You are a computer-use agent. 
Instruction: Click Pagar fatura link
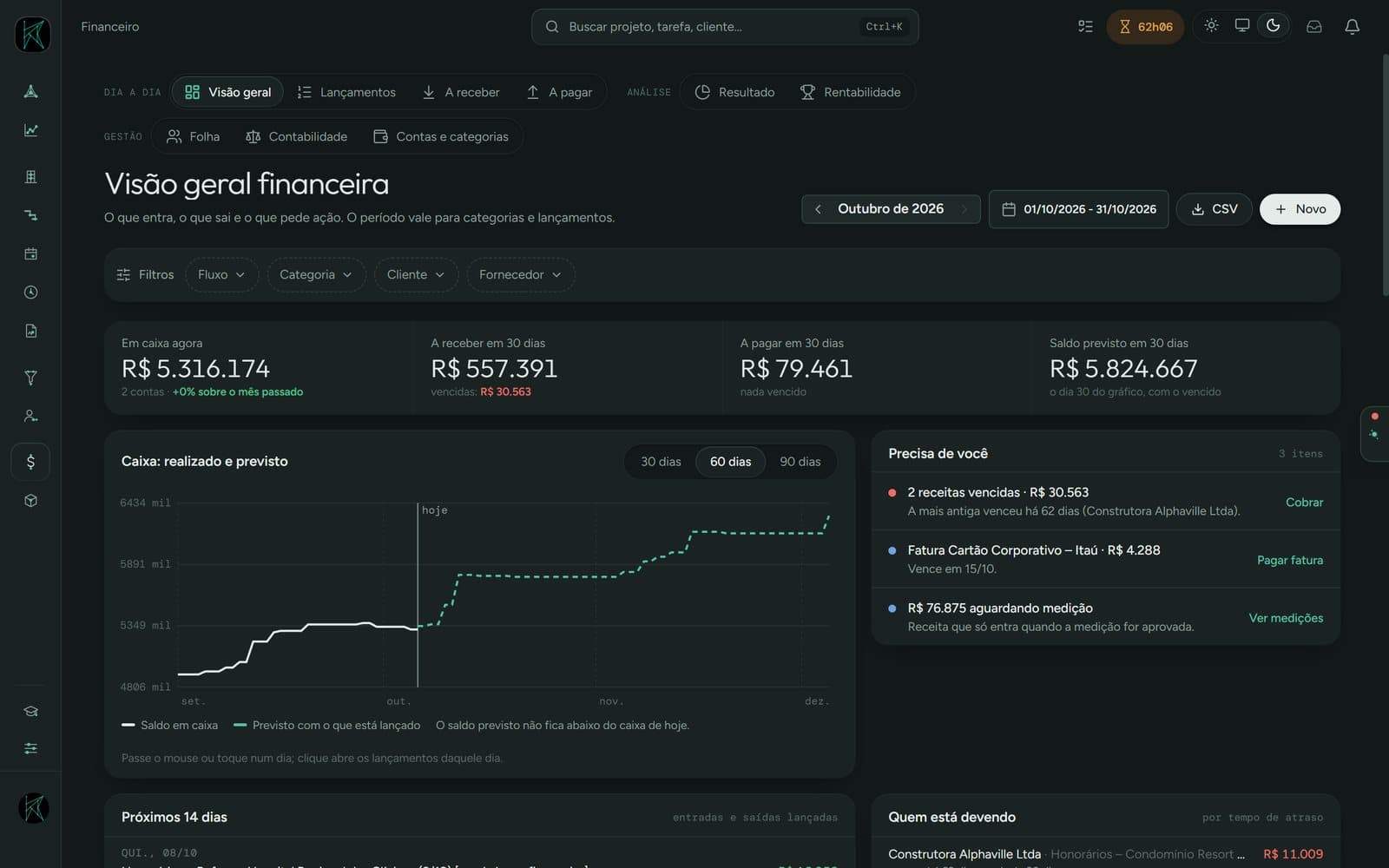(x=1290, y=560)
